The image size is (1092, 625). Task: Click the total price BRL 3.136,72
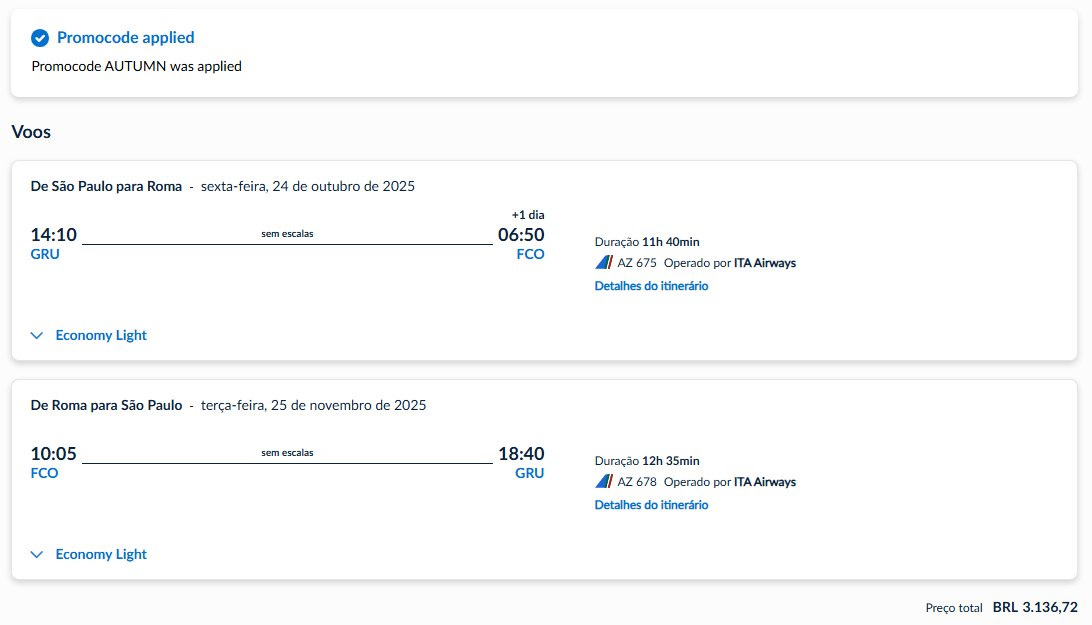1035,607
